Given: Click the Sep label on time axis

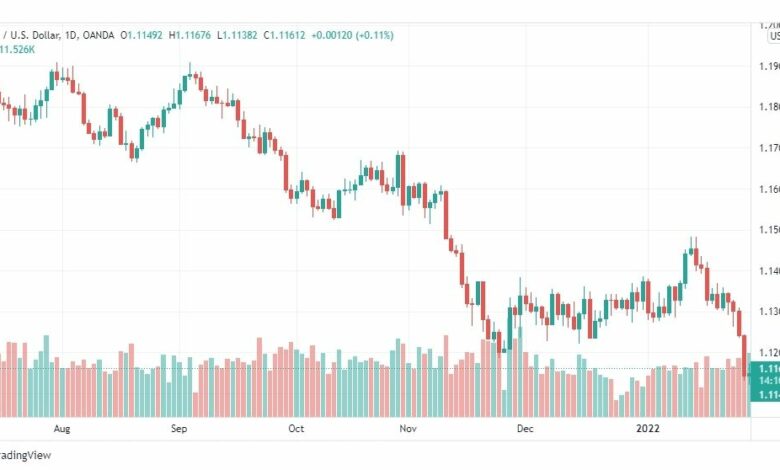Looking at the screenshot, I should 179,429.
